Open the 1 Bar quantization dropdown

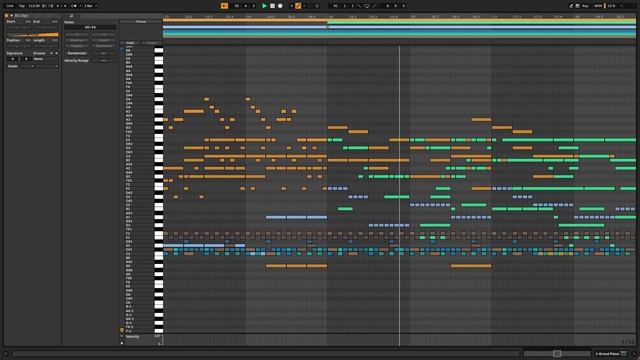pos(91,6)
